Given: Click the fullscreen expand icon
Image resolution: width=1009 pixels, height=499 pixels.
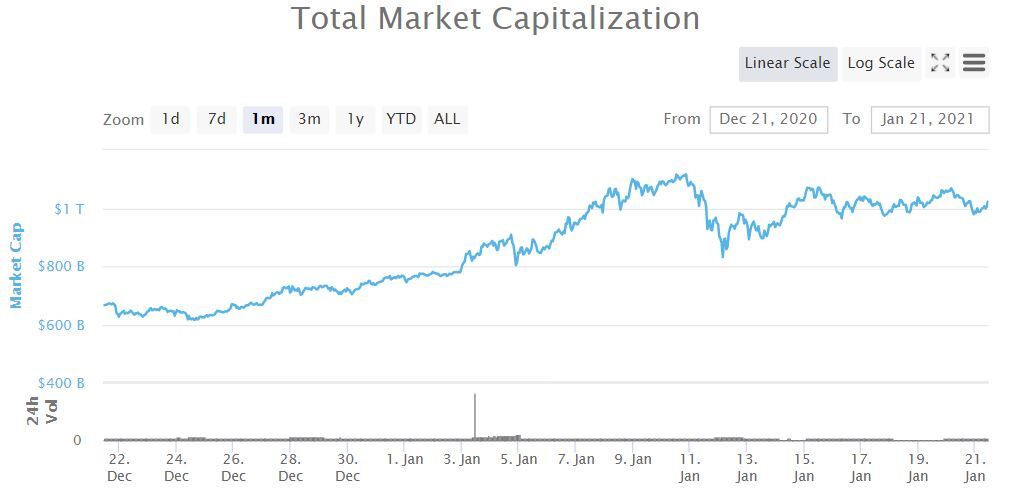Looking at the screenshot, I should 940,63.
